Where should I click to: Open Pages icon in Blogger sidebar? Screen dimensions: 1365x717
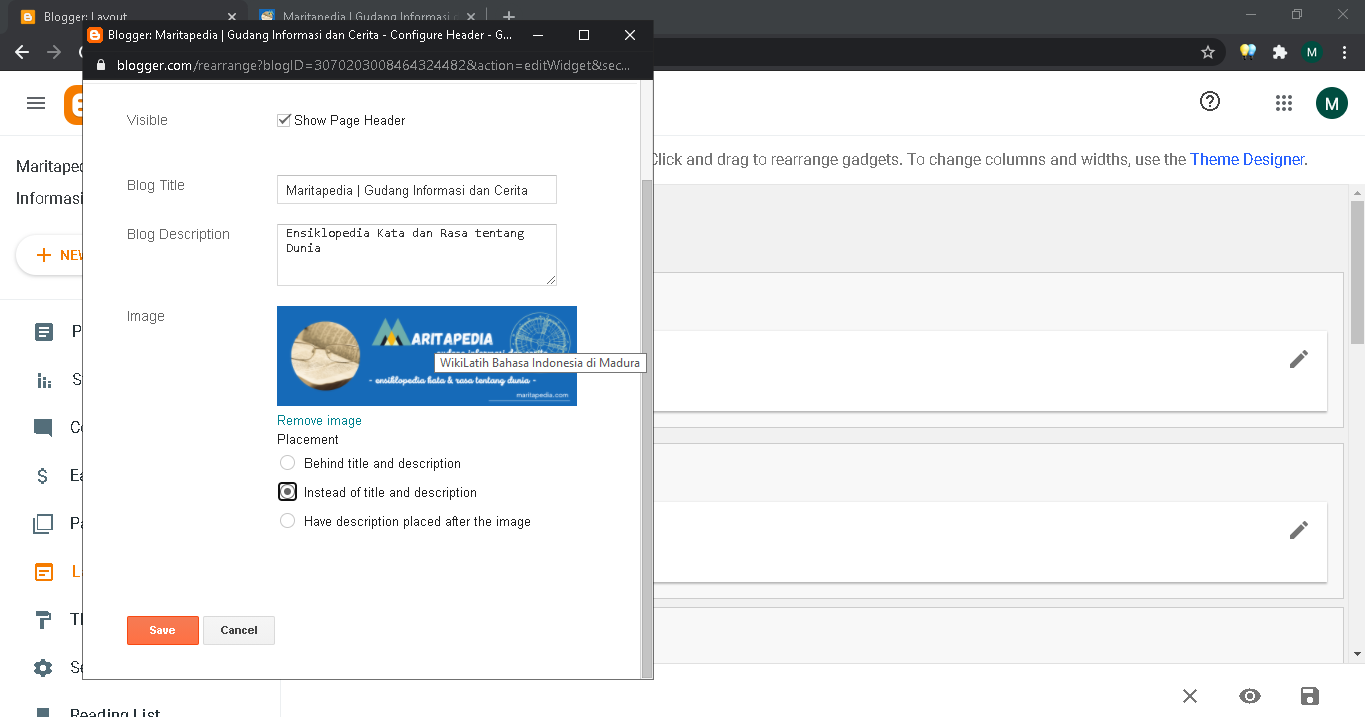point(43,524)
